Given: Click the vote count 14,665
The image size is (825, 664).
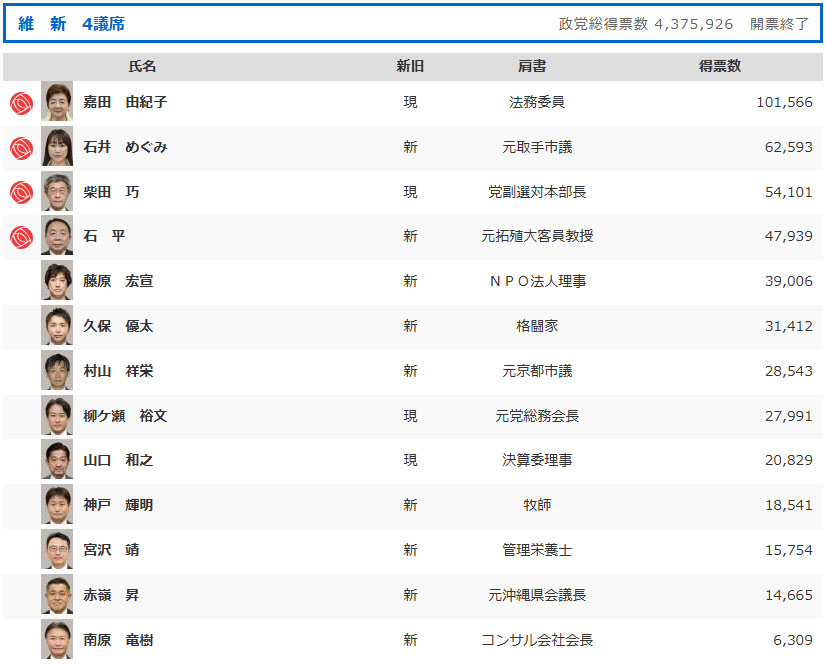Looking at the screenshot, I should point(789,595).
